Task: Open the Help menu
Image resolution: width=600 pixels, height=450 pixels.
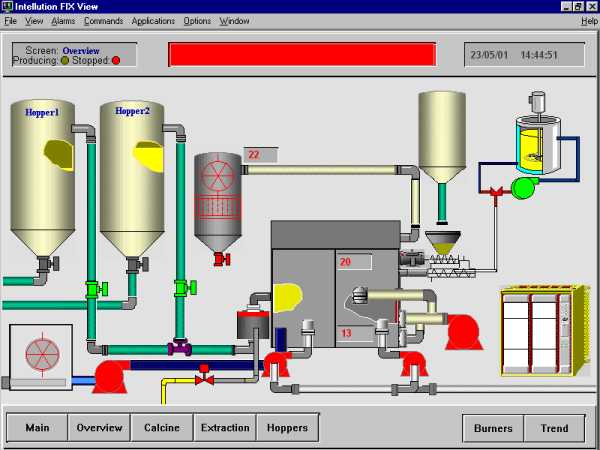Action: (x=589, y=21)
